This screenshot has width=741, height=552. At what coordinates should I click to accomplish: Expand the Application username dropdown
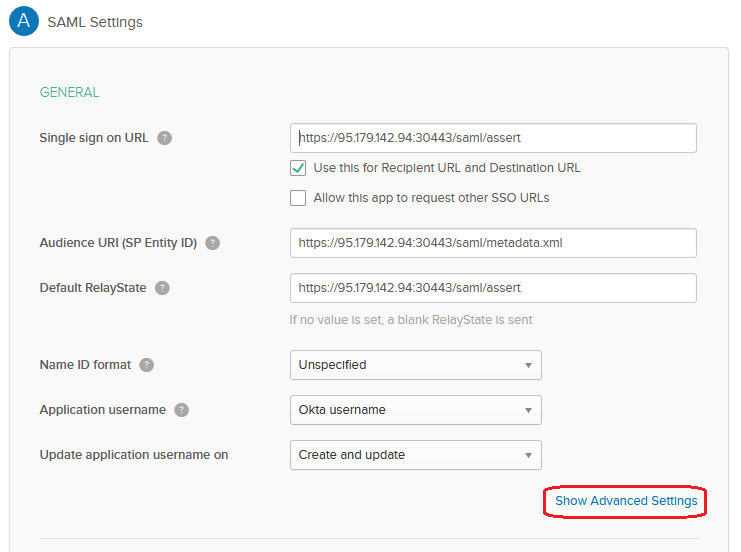416,410
